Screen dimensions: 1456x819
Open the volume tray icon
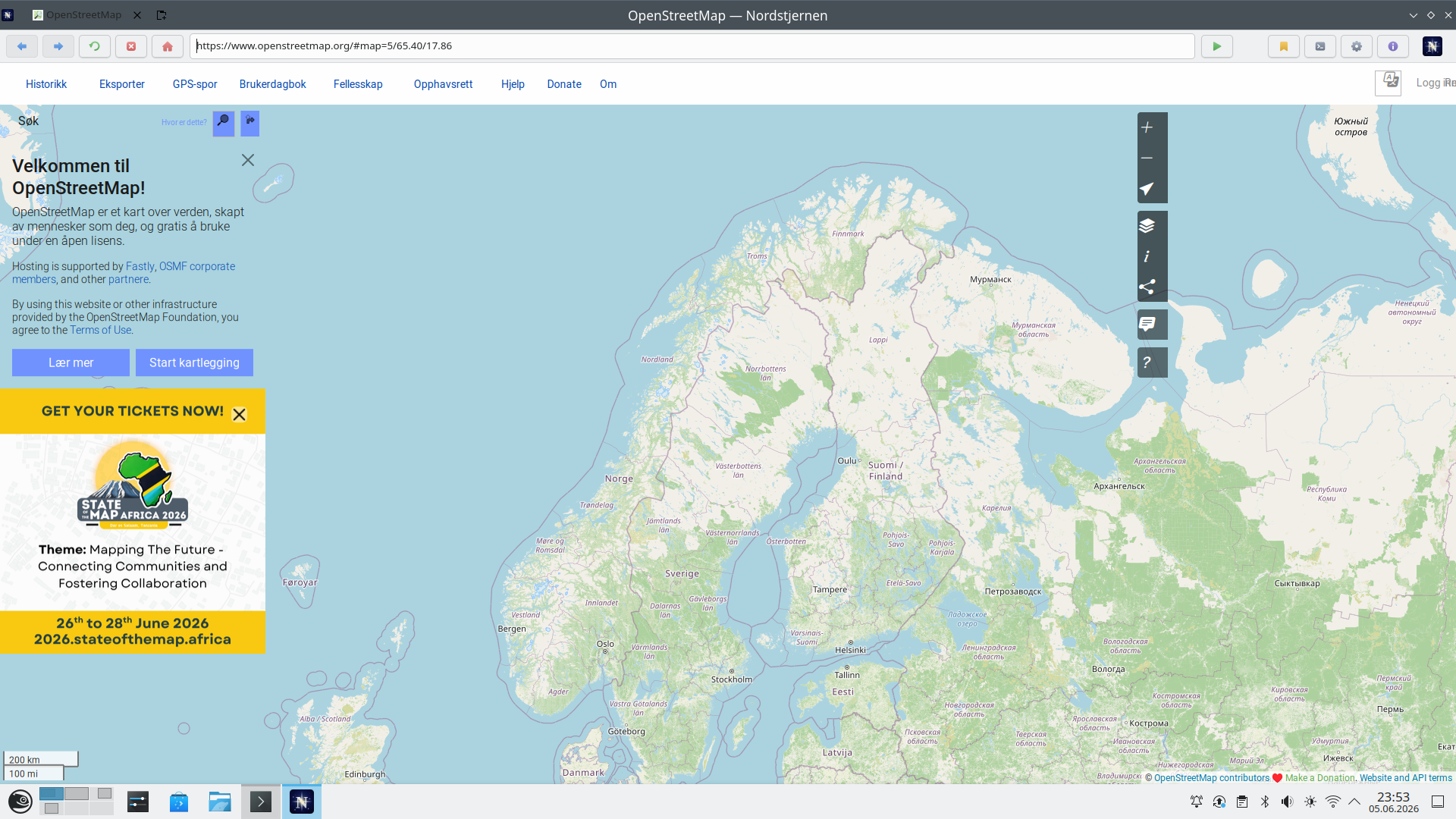(1288, 802)
